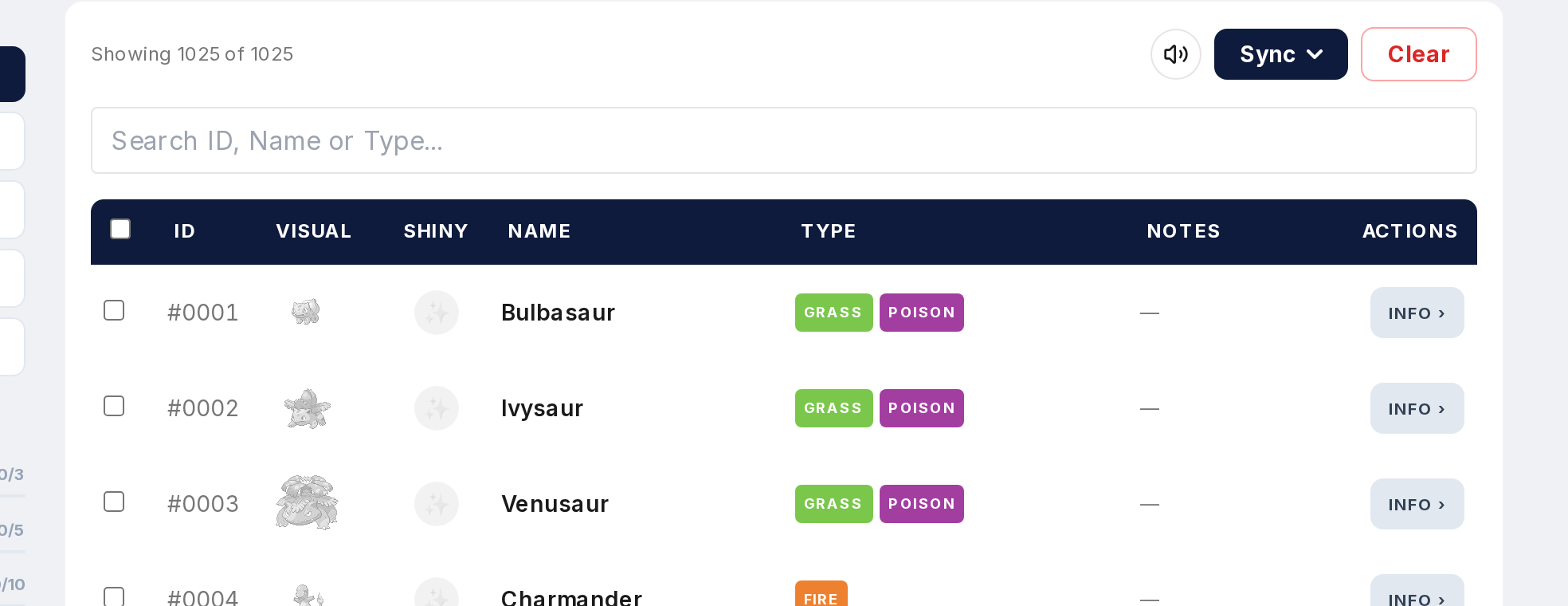
Task: Expand INFO details for Venusaur
Action: click(x=1417, y=504)
